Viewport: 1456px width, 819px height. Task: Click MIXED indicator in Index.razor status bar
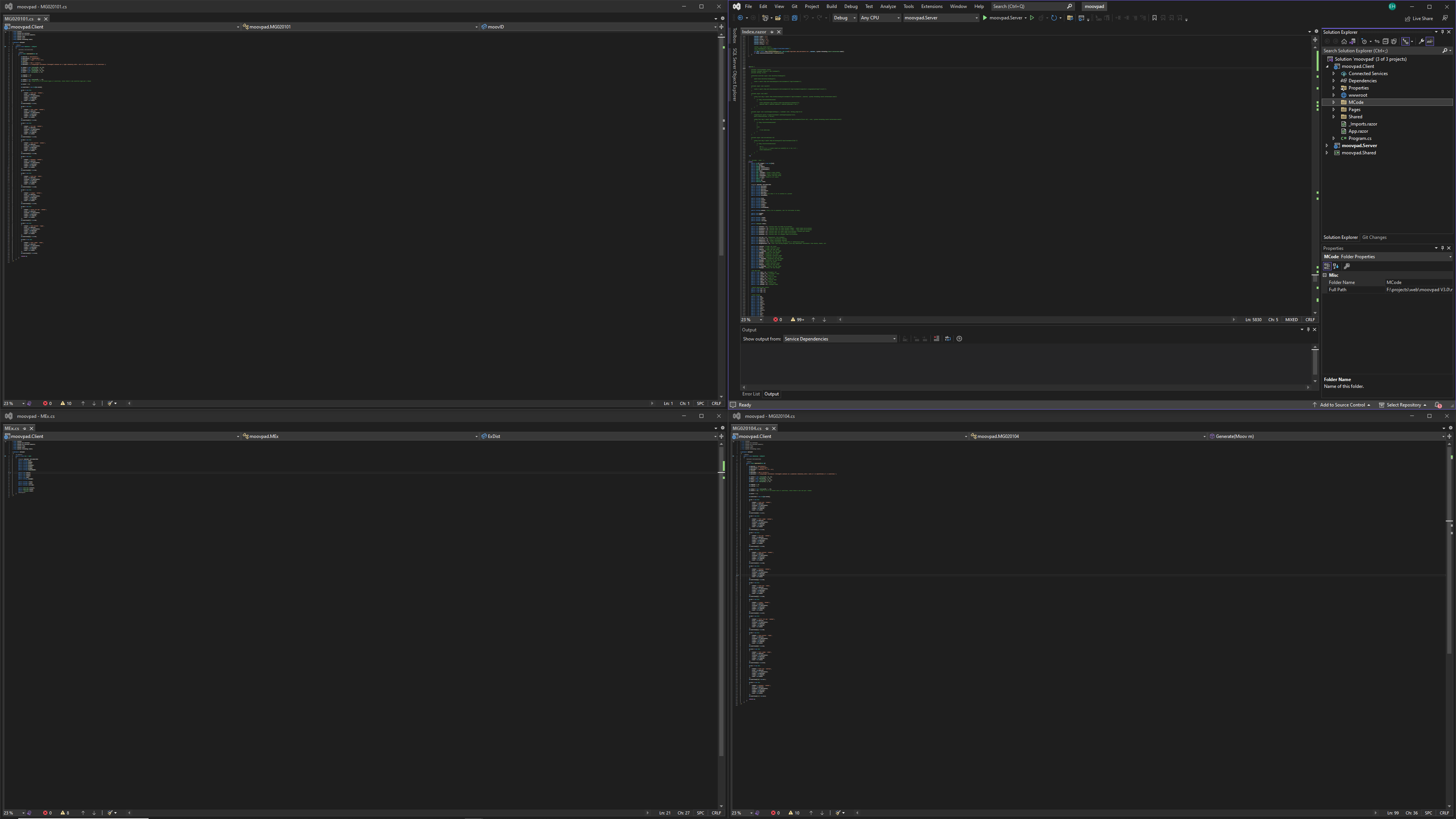click(x=1291, y=319)
